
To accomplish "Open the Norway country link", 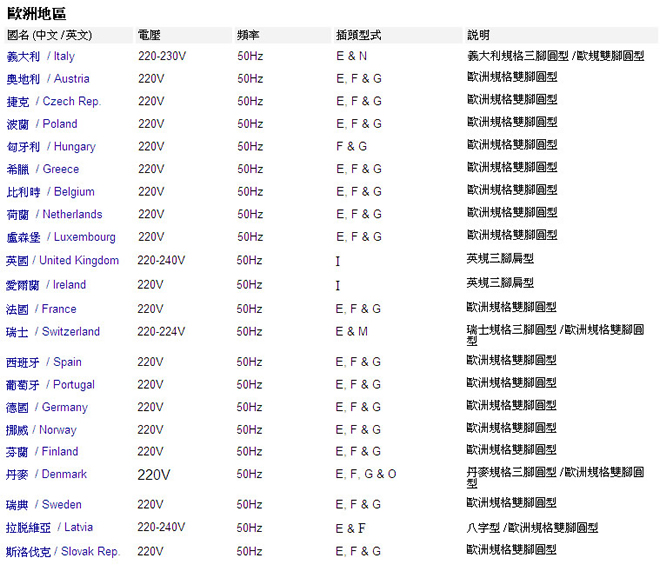I will click(x=41, y=430).
